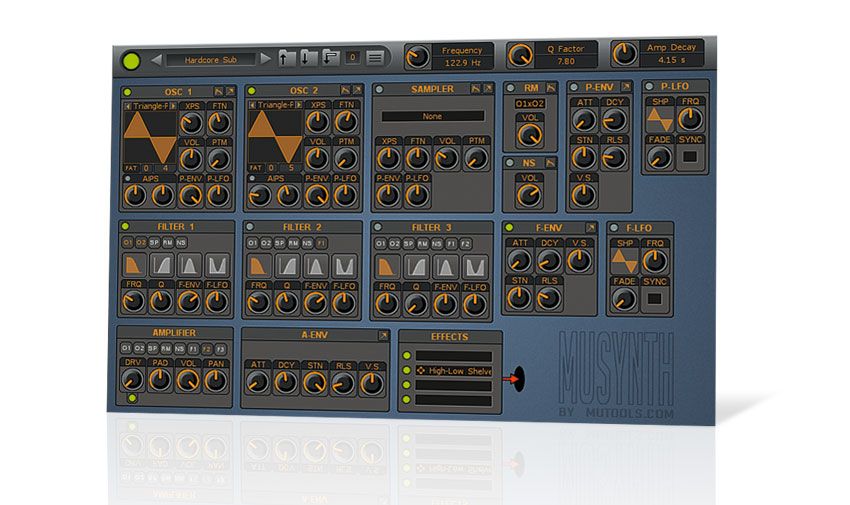850x505 pixels.
Task: Open the Hardcore Sub preset name selector
Action: point(211,60)
